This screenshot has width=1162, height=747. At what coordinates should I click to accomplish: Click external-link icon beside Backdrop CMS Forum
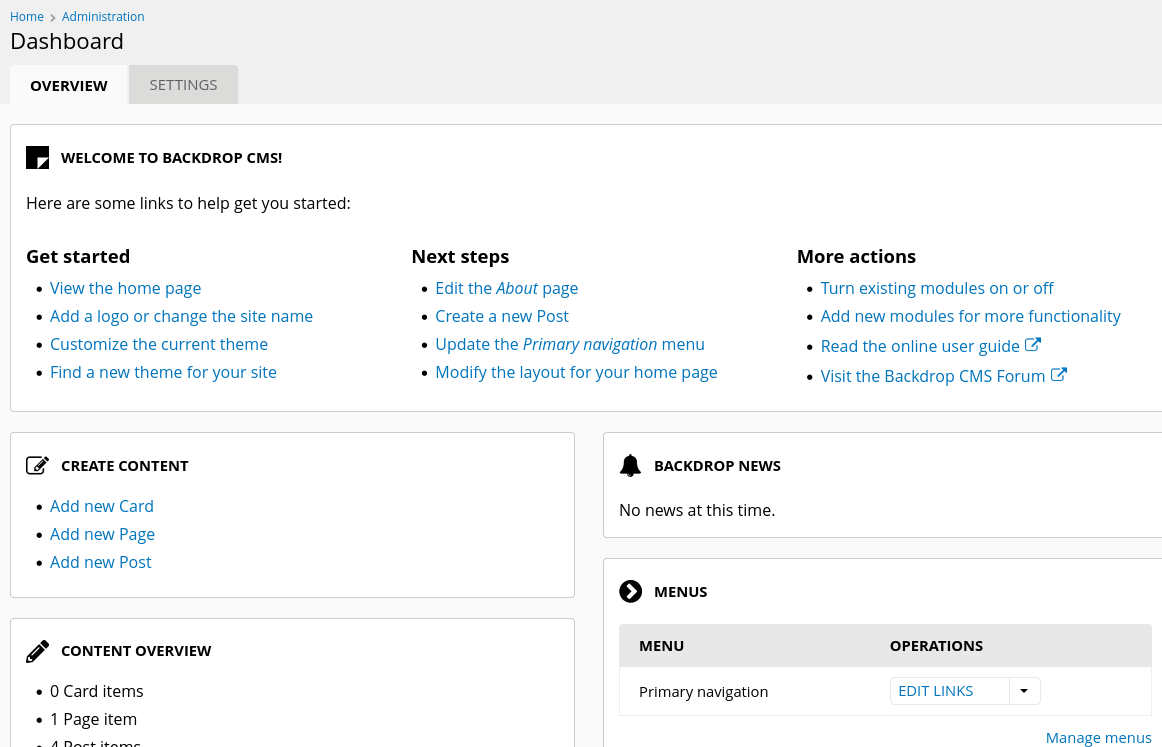pos(1058,375)
